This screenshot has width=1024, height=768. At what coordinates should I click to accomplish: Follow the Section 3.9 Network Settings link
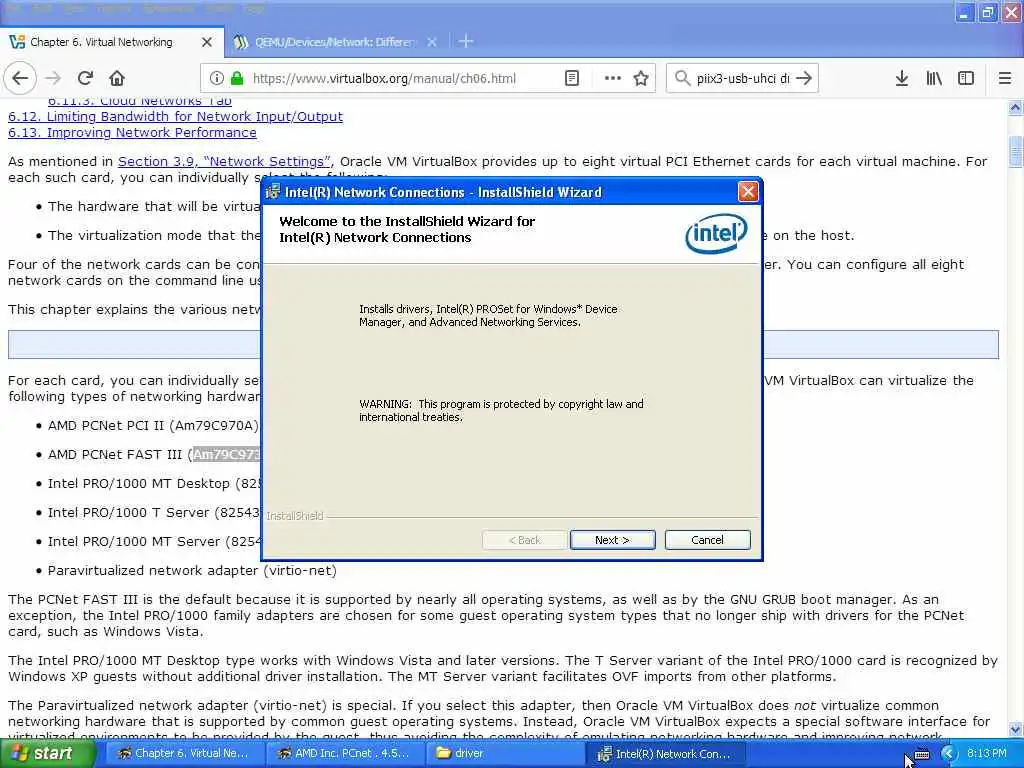pyautogui.click(x=224, y=161)
